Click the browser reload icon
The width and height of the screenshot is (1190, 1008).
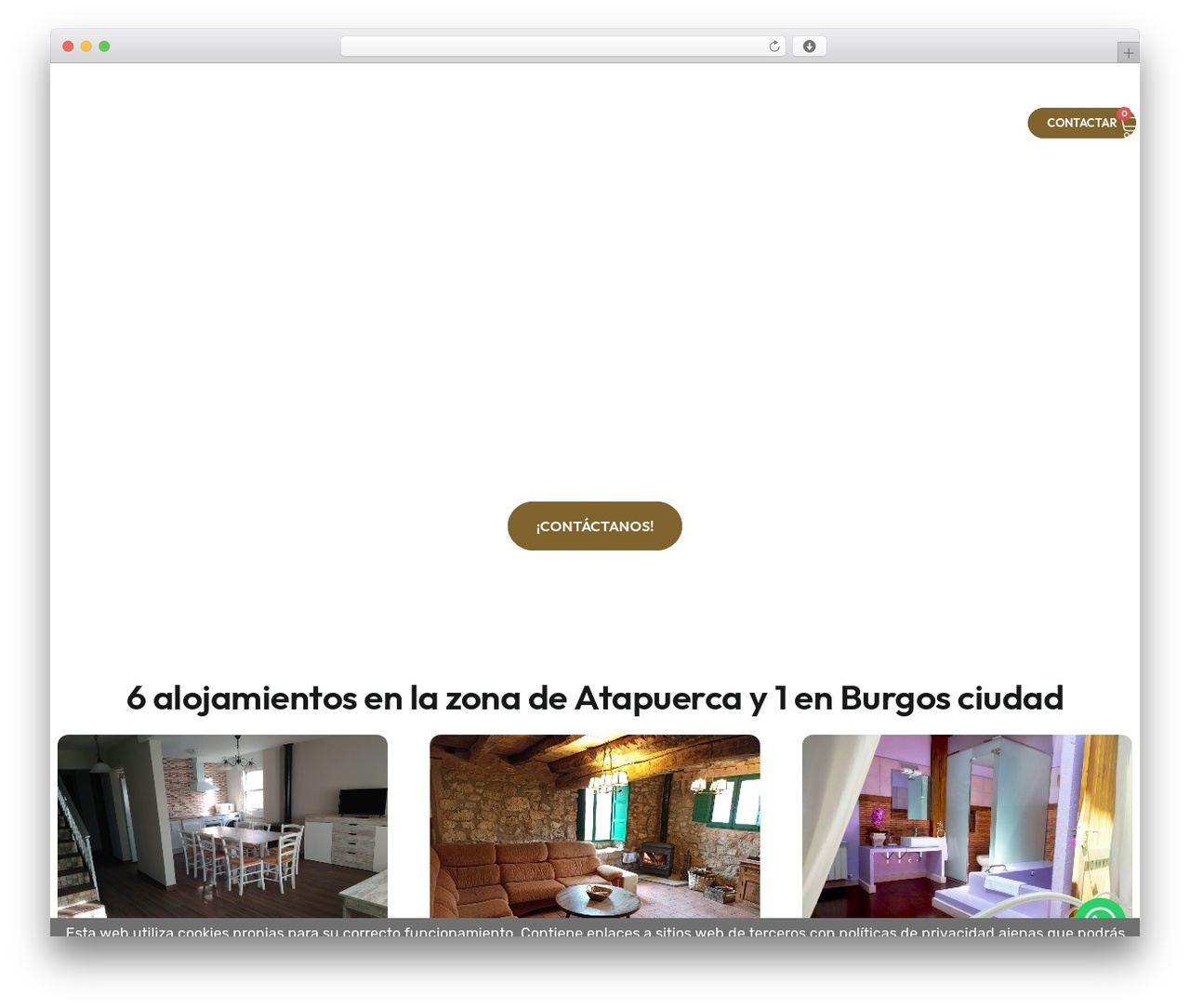(x=773, y=46)
